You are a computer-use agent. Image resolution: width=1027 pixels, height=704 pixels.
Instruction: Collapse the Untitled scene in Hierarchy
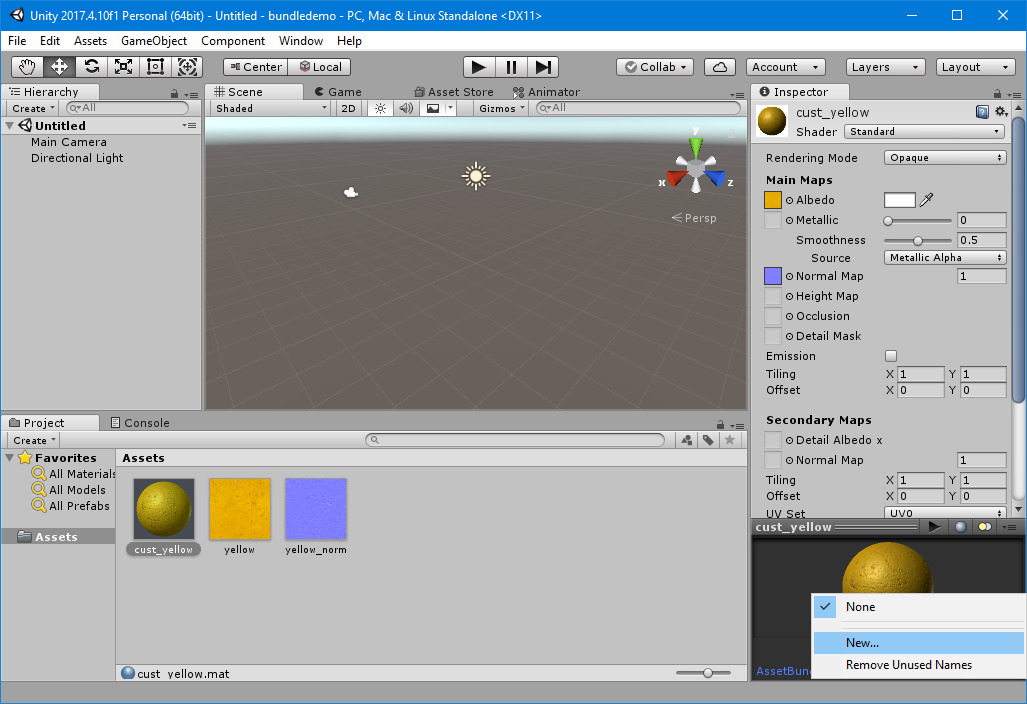pyautogui.click(x=10, y=126)
